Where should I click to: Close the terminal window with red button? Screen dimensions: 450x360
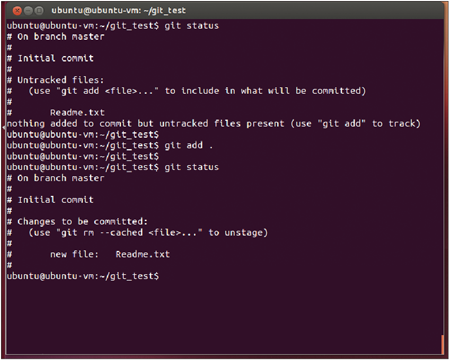[x=17, y=11]
